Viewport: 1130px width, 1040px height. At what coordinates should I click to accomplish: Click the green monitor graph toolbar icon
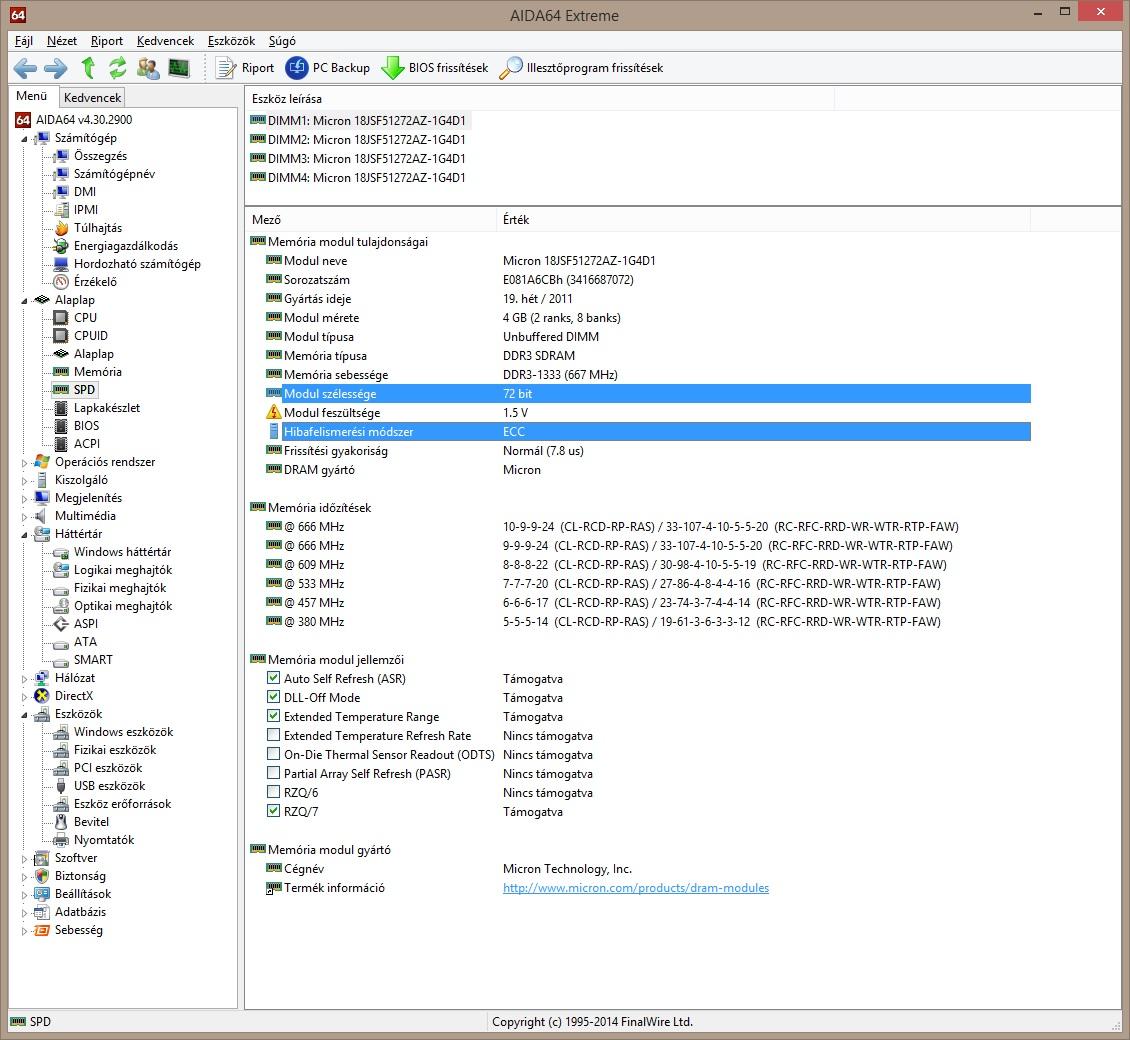tap(179, 68)
